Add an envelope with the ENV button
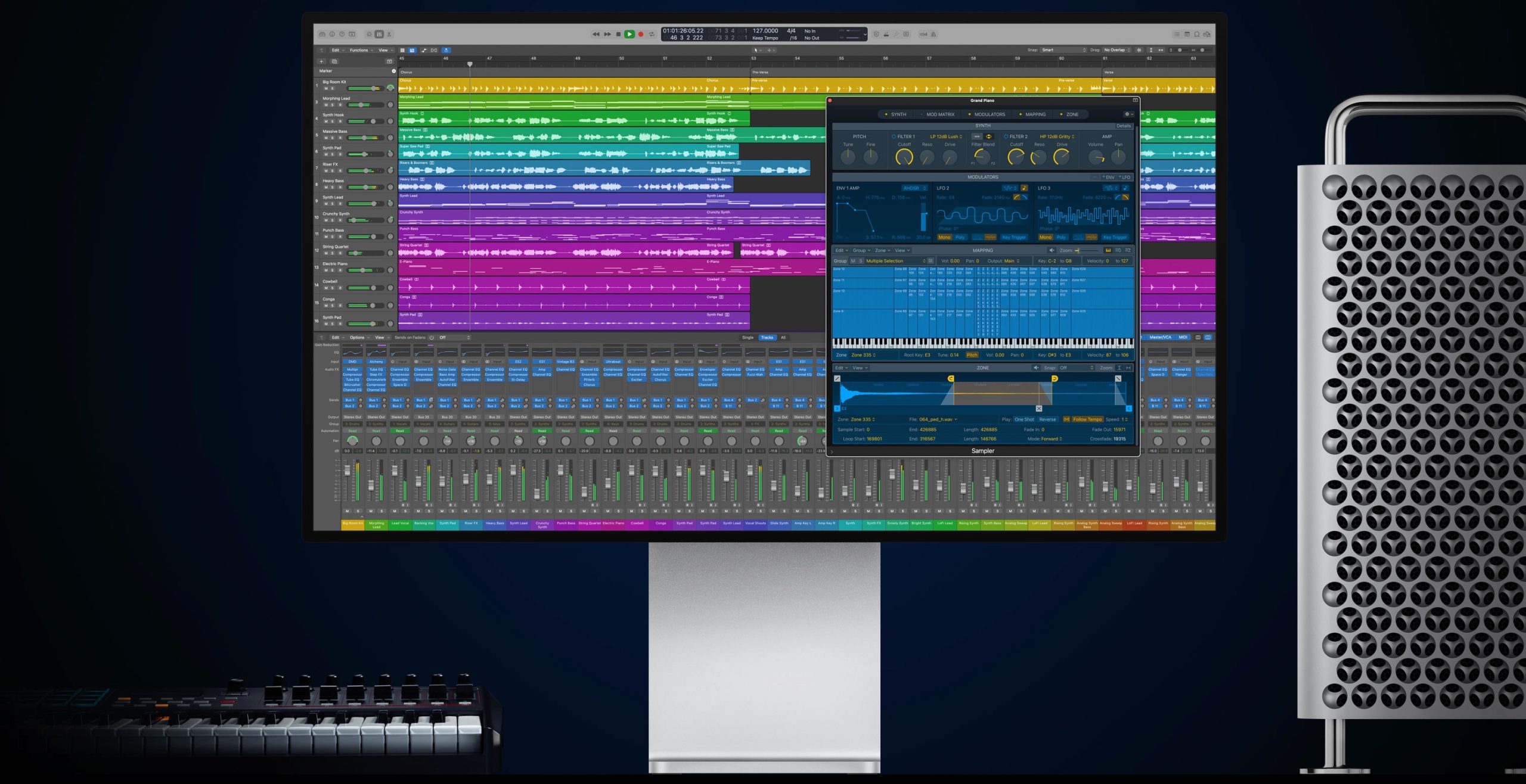Viewport: 1526px width, 784px height. [1108, 177]
